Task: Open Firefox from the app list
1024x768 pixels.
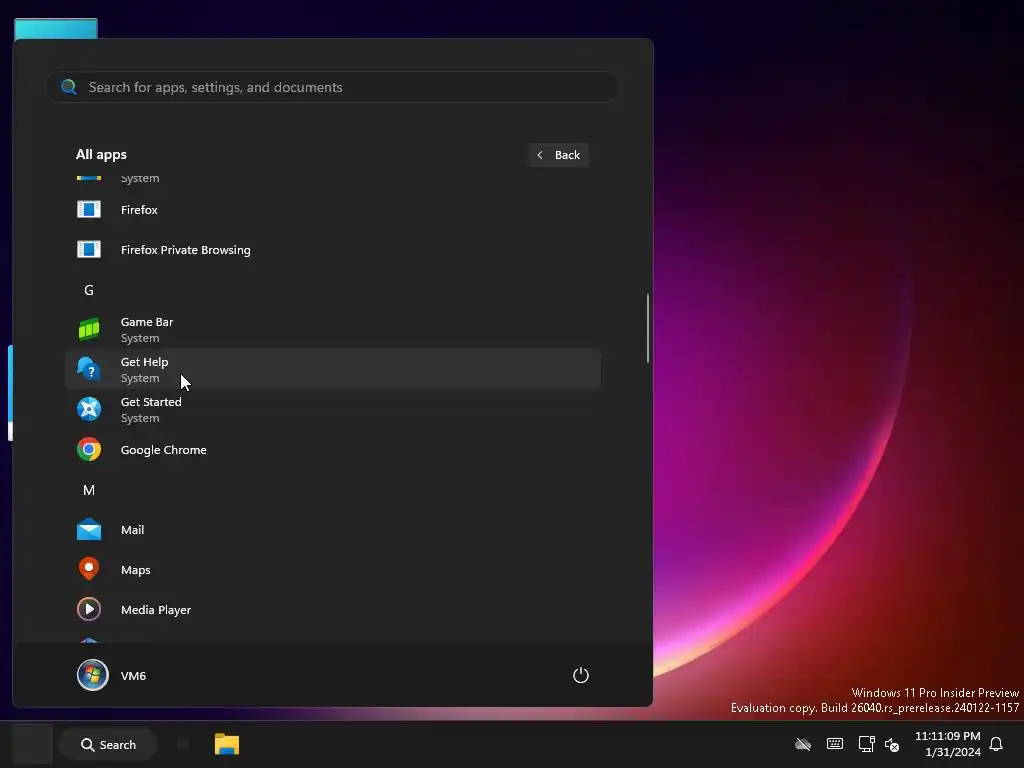Action: pyautogui.click(x=332, y=210)
